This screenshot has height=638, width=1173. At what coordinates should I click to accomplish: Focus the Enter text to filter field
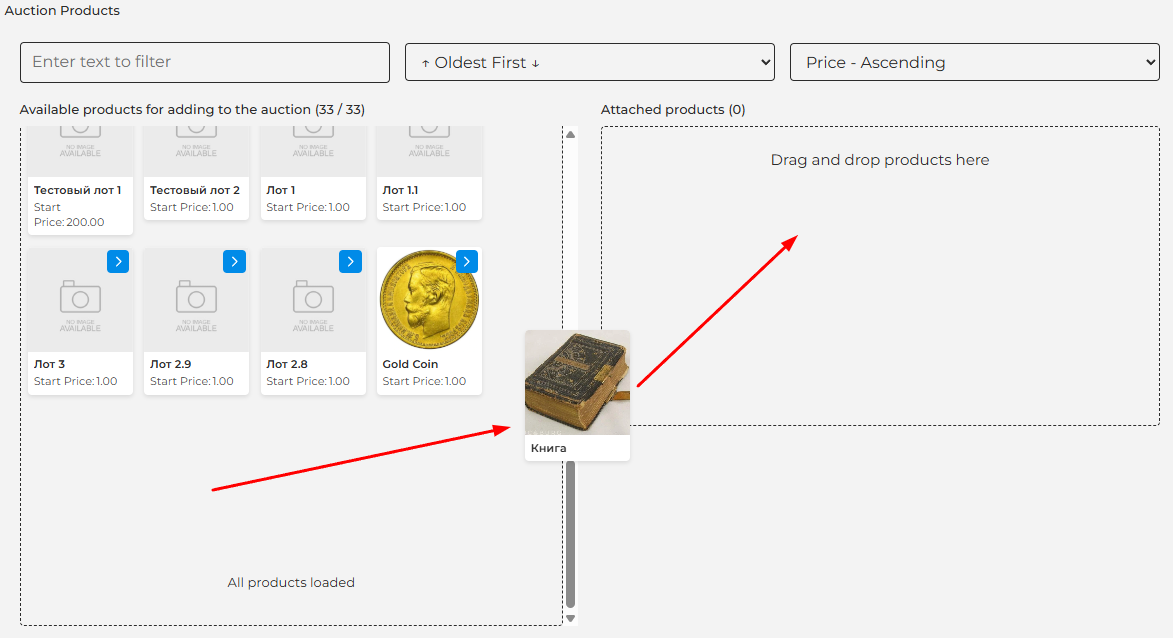(x=205, y=62)
